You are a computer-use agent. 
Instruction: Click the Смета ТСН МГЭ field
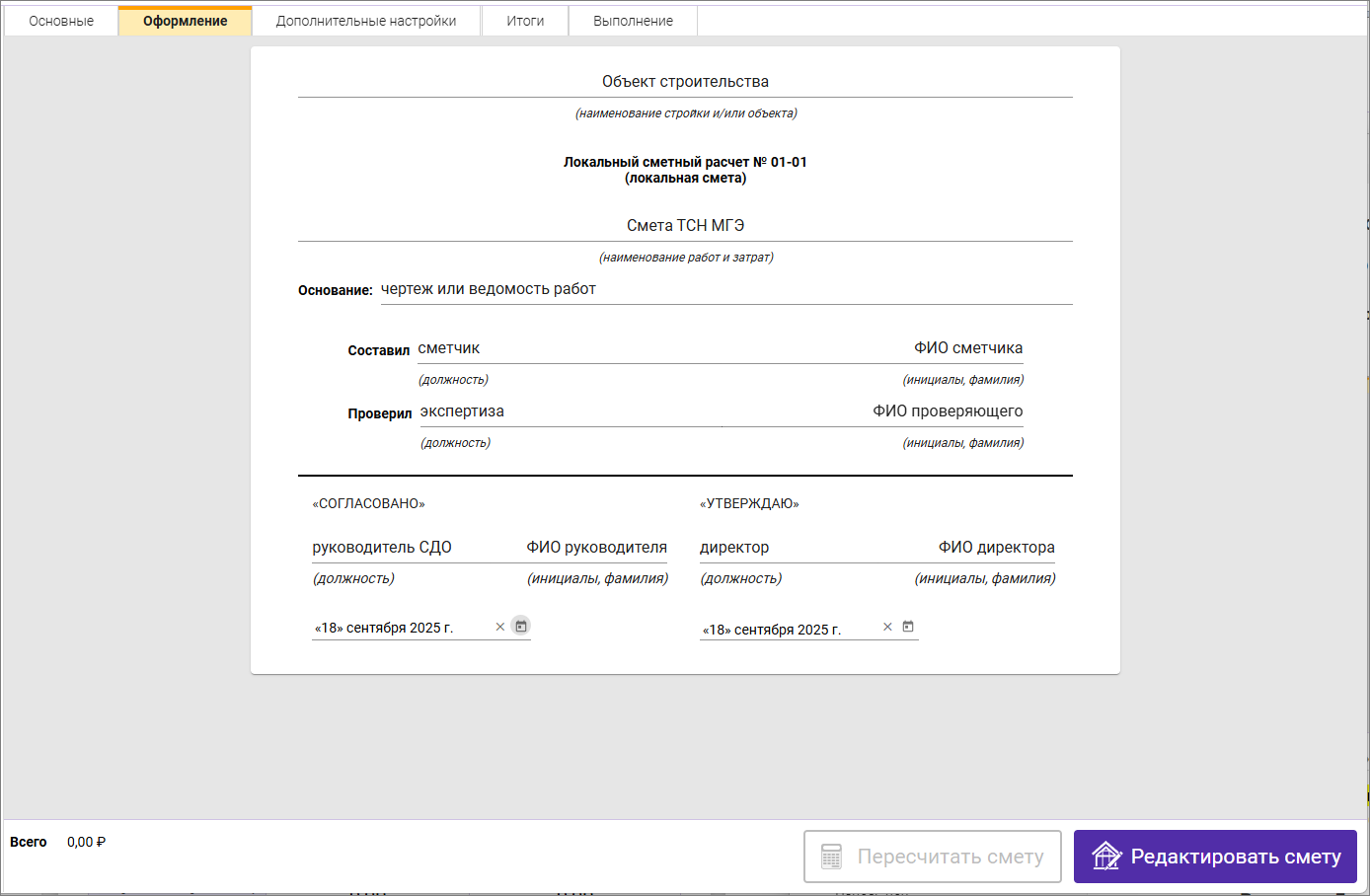coord(685,226)
